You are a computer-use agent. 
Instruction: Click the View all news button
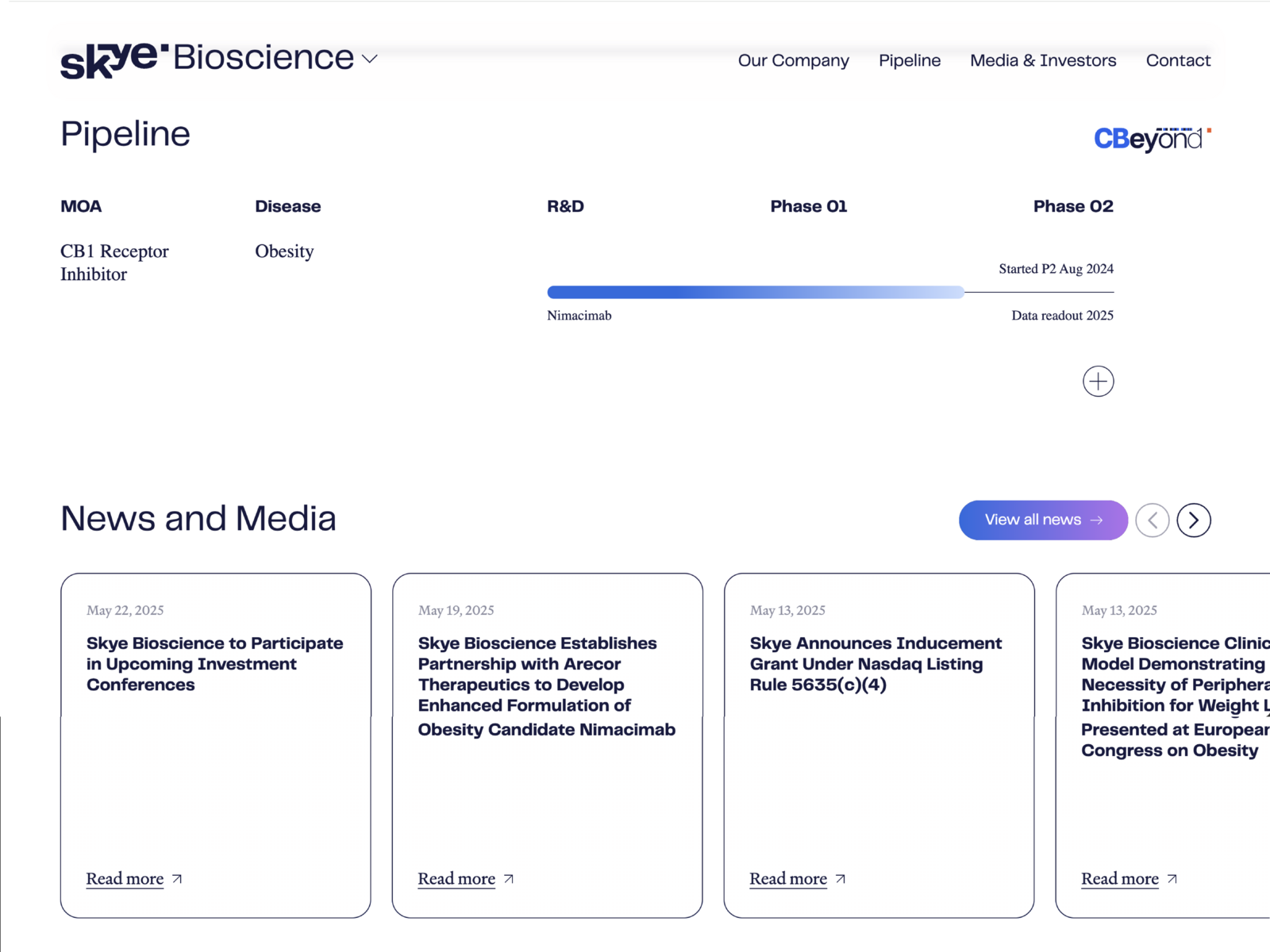click(1043, 520)
